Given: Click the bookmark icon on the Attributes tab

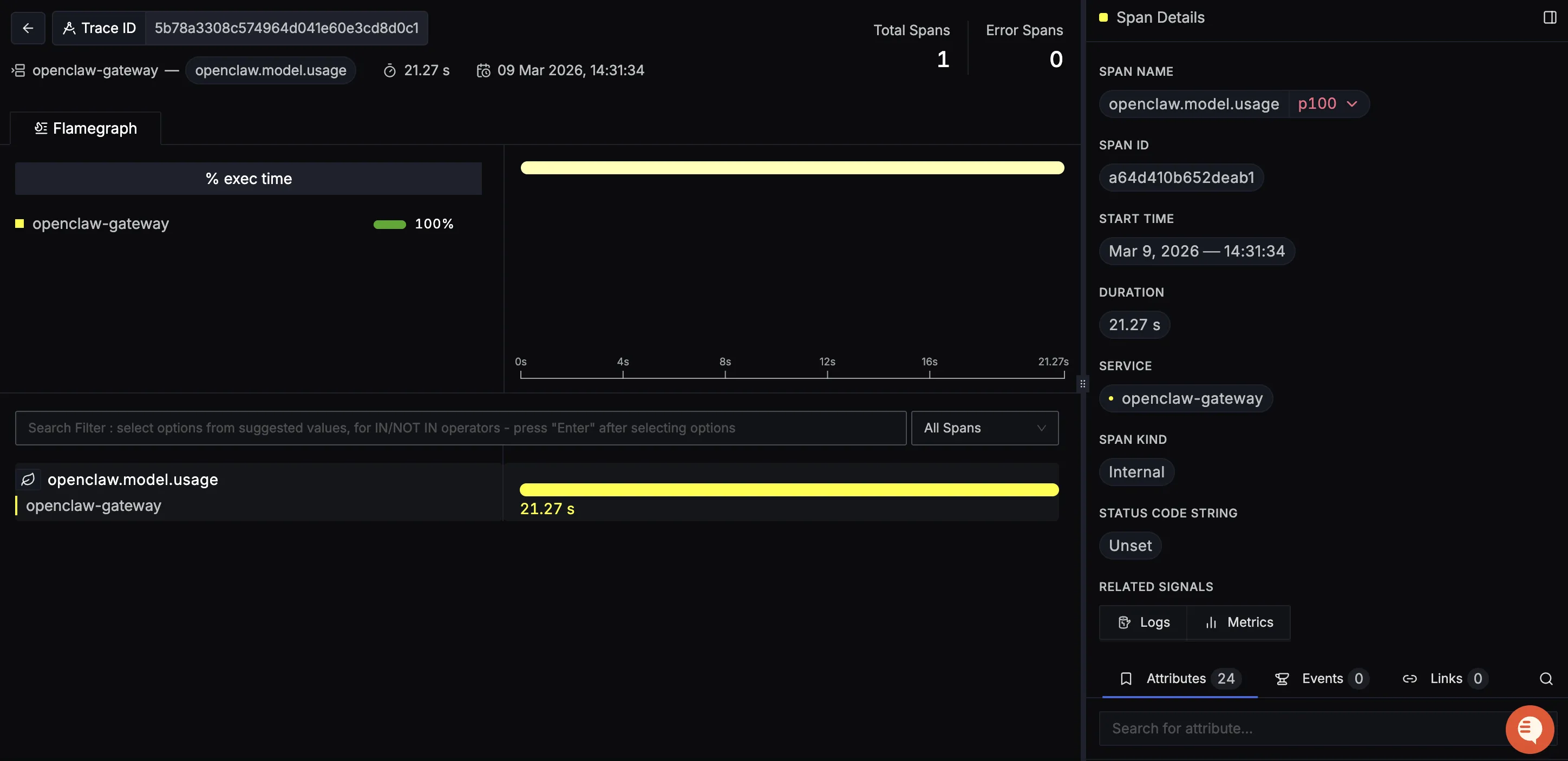Looking at the screenshot, I should pyautogui.click(x=1126, y=678).
